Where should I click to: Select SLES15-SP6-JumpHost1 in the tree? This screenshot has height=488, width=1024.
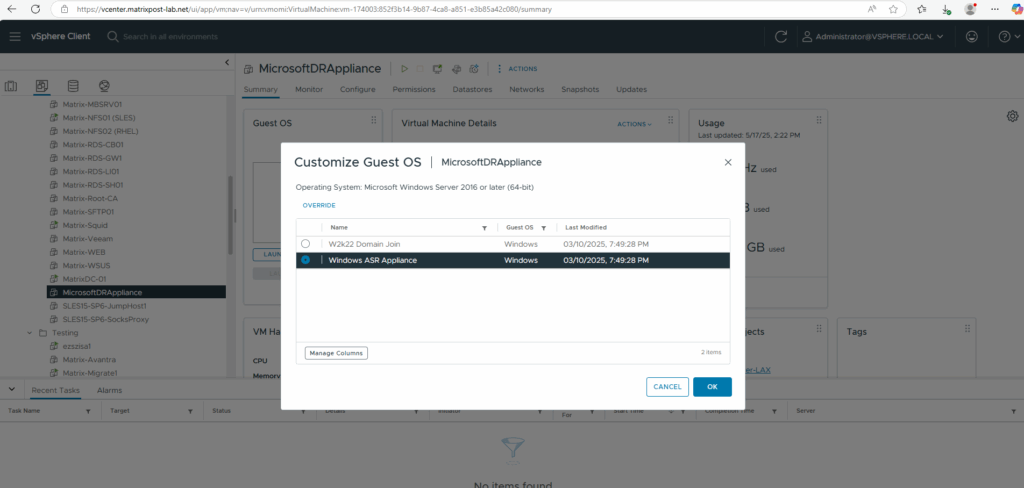(104, 306)
